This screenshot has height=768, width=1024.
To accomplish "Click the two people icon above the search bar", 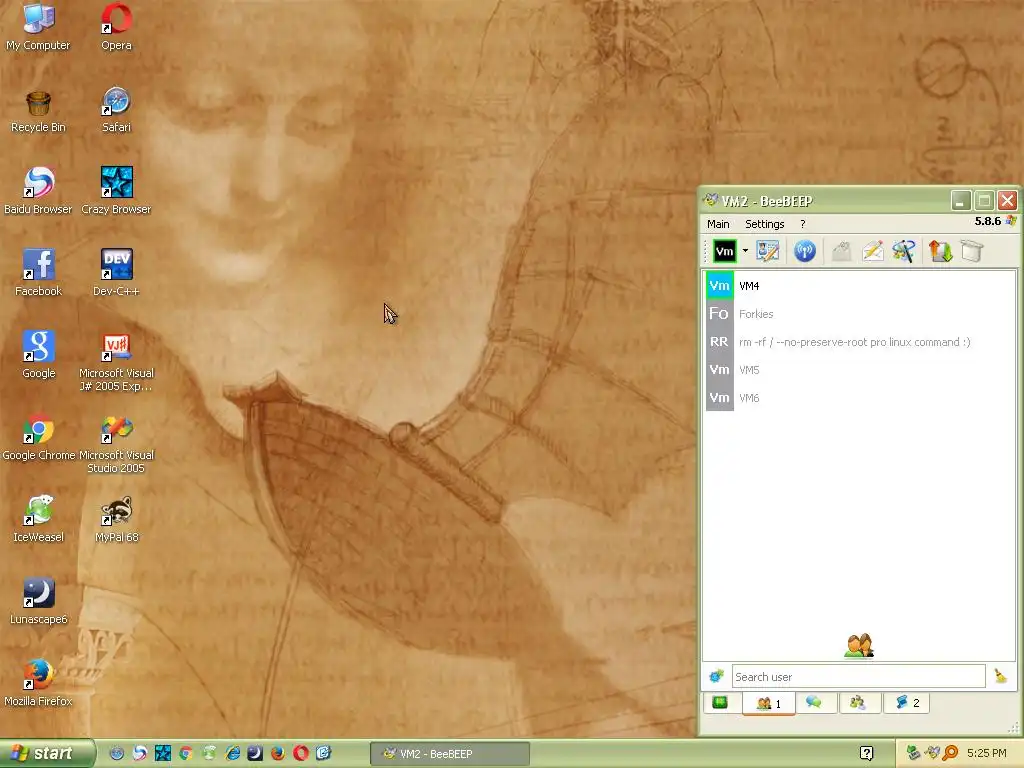I will (859, 645).
